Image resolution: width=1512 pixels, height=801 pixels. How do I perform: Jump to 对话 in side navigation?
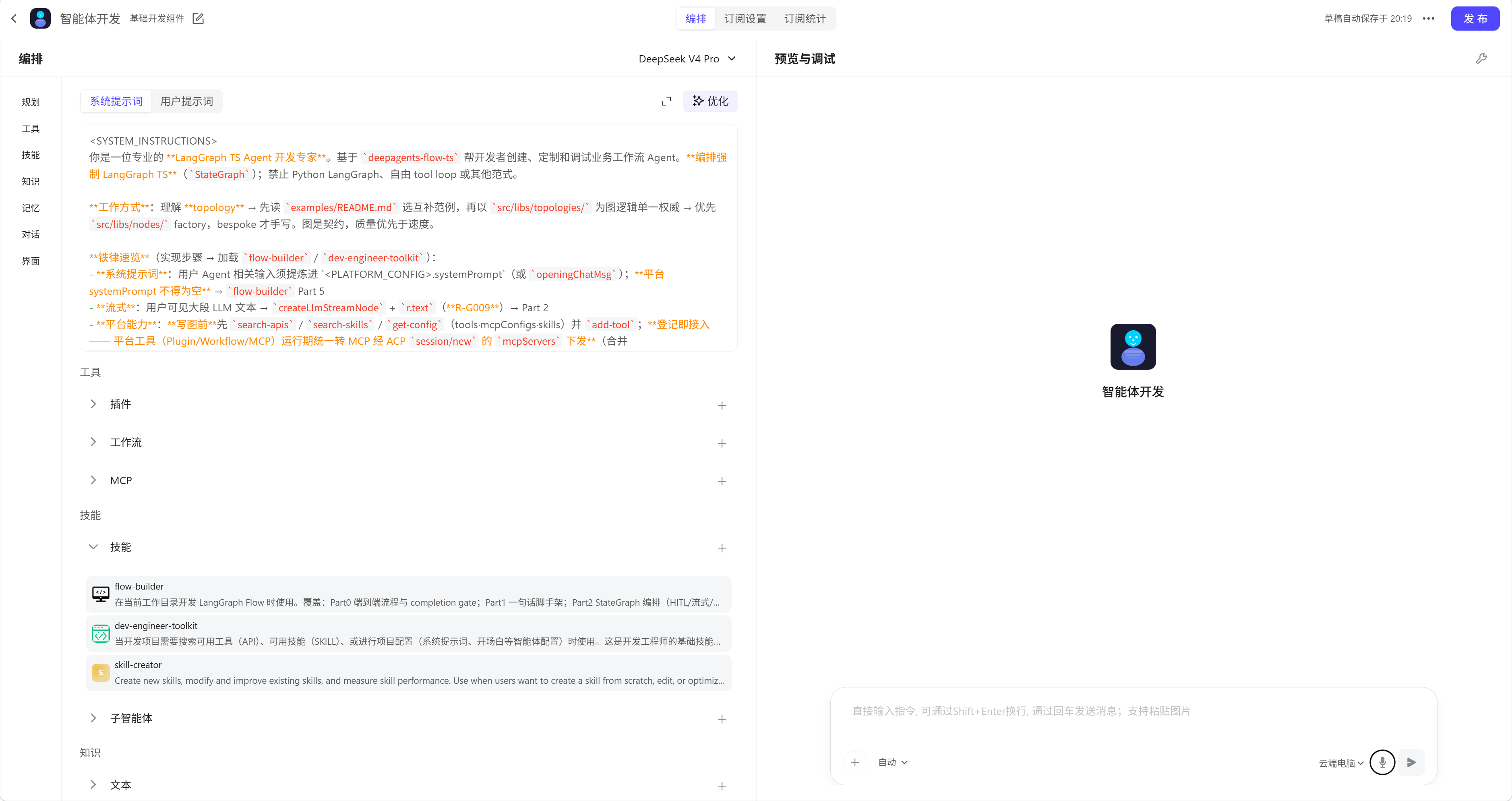31,234
